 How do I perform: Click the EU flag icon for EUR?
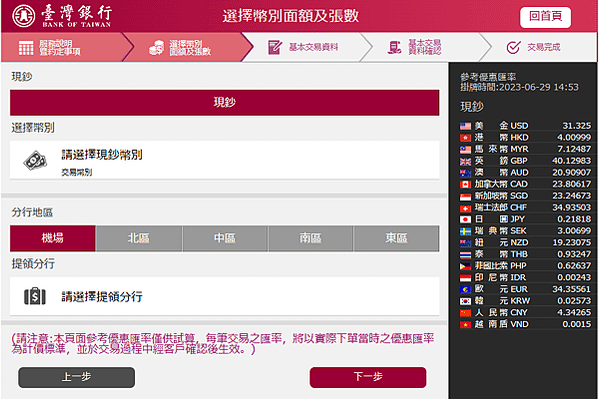coord(465,289)
